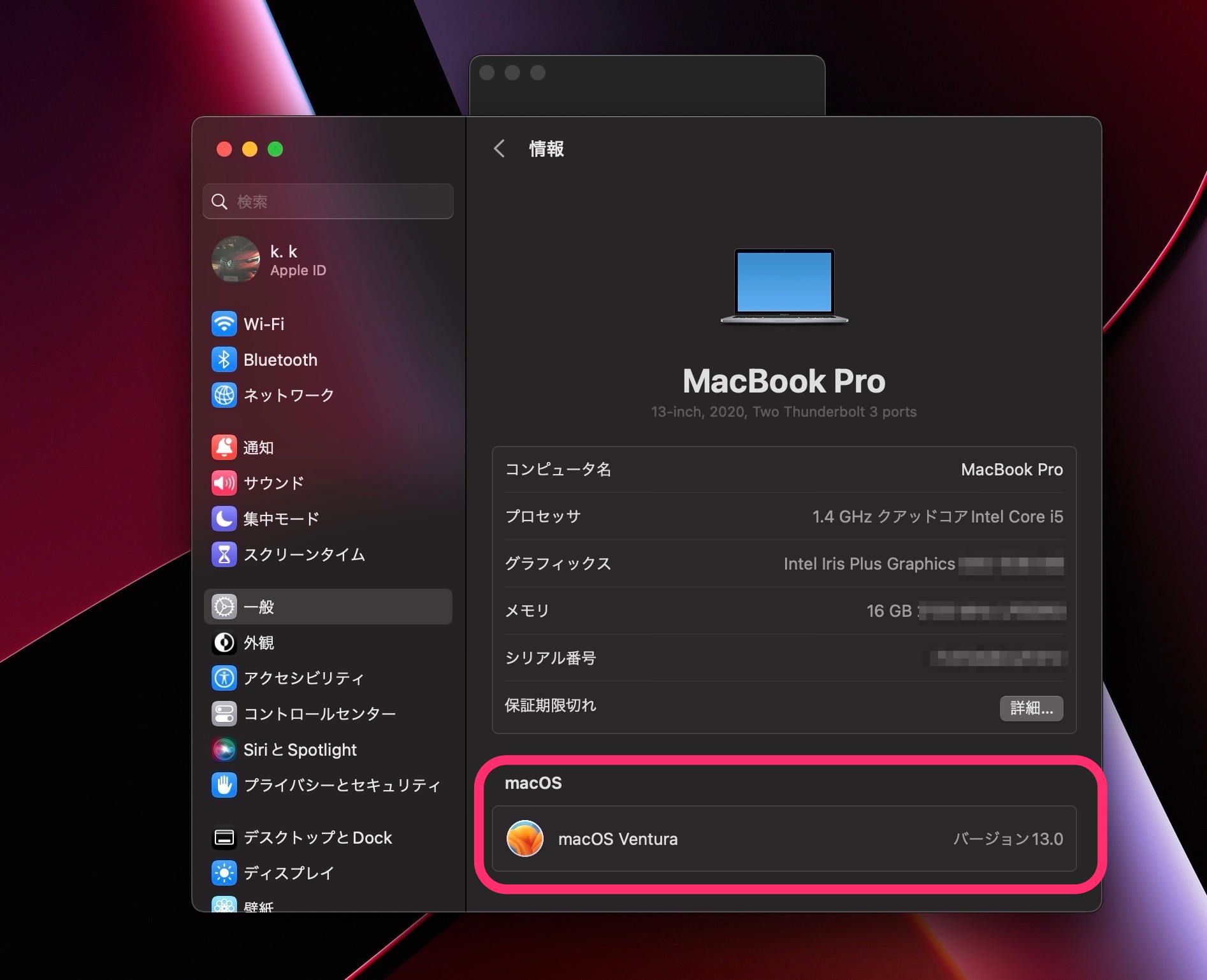The image size is (1207, 980).
Task: Focus the 検索 search field
Action: pos(328,201)
